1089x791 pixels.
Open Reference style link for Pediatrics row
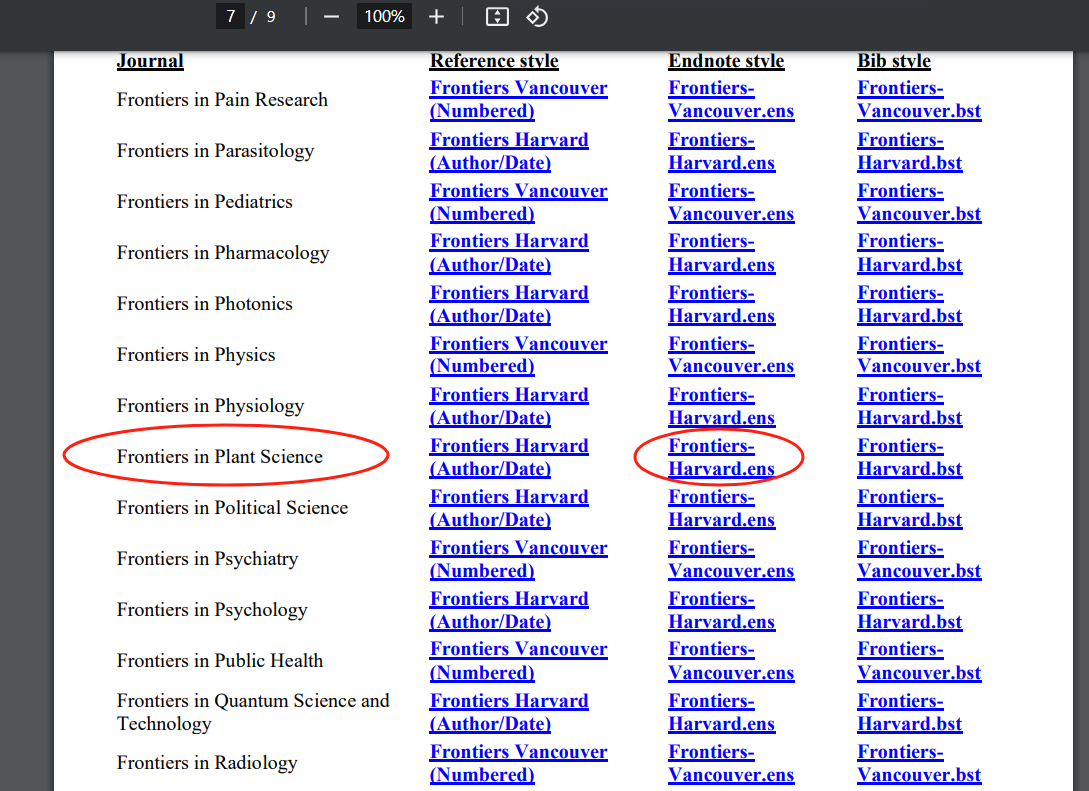(x=519, y=202)
